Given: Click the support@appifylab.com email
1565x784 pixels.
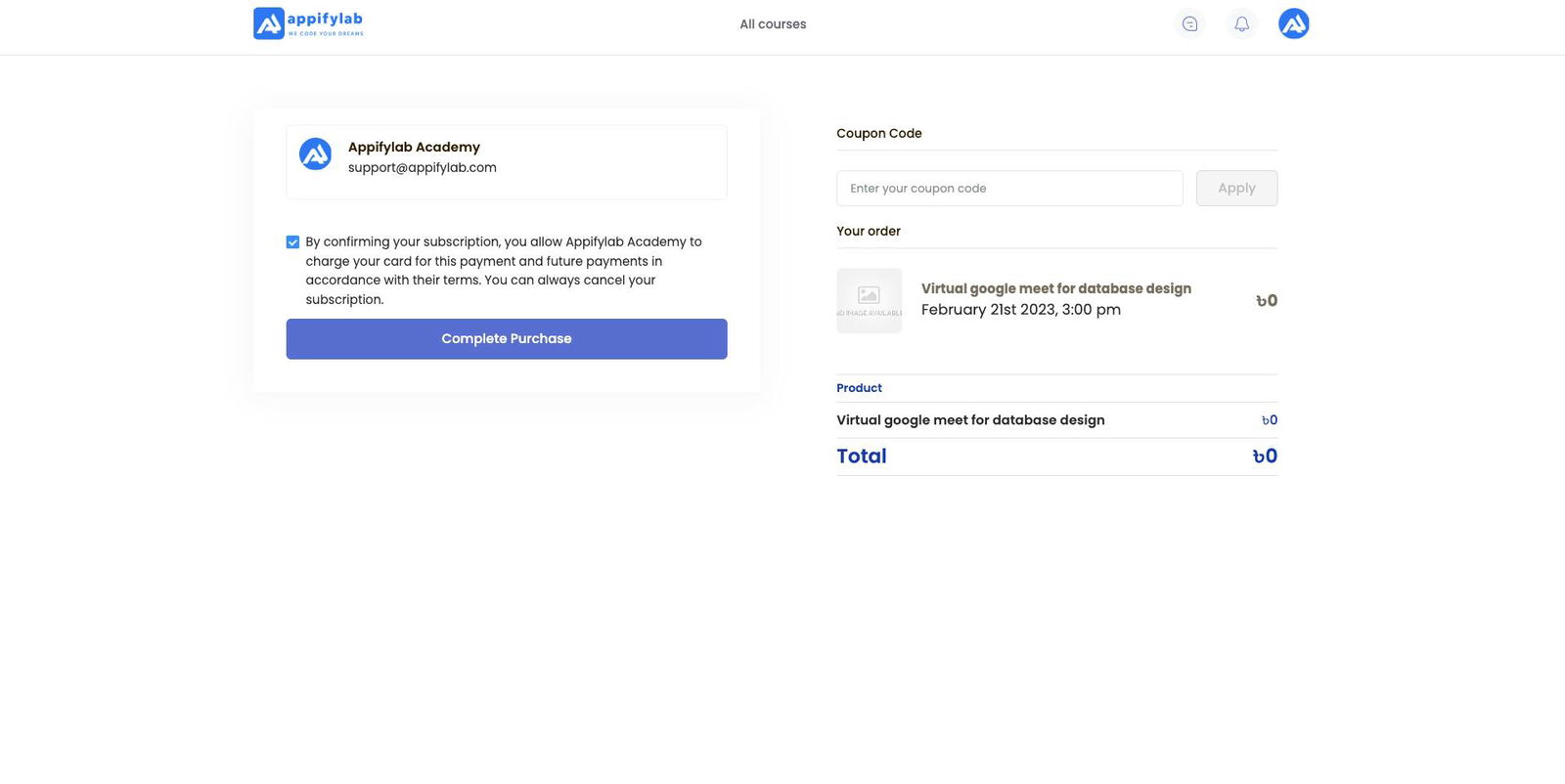Looking at the screenshot, I should coord(422,168).
